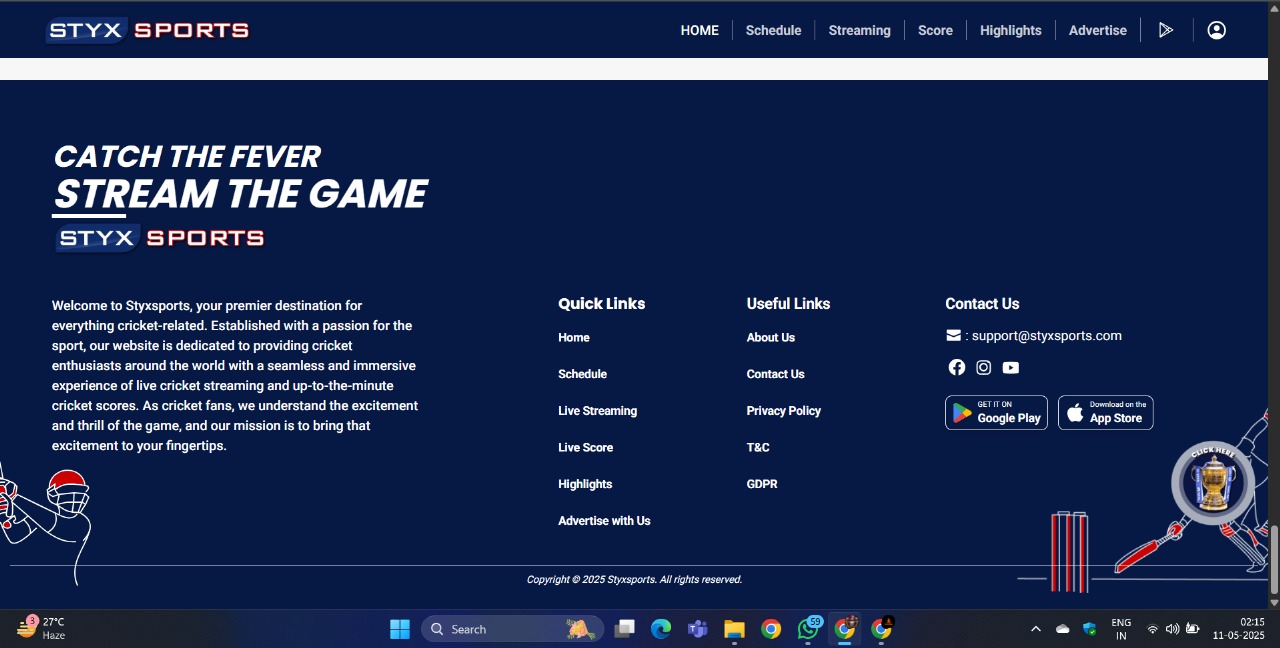Open the Instagram social icon

pos(984,367)
